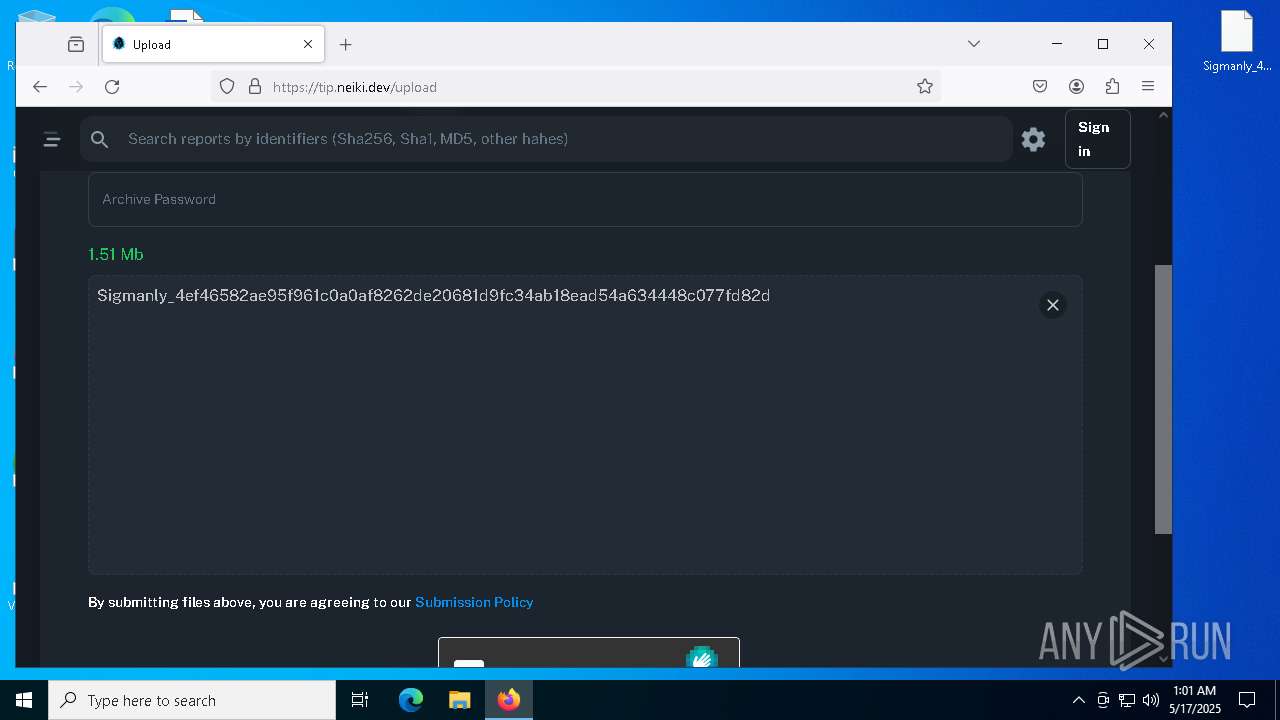Open Firefox account icon

click(1076, 87)
